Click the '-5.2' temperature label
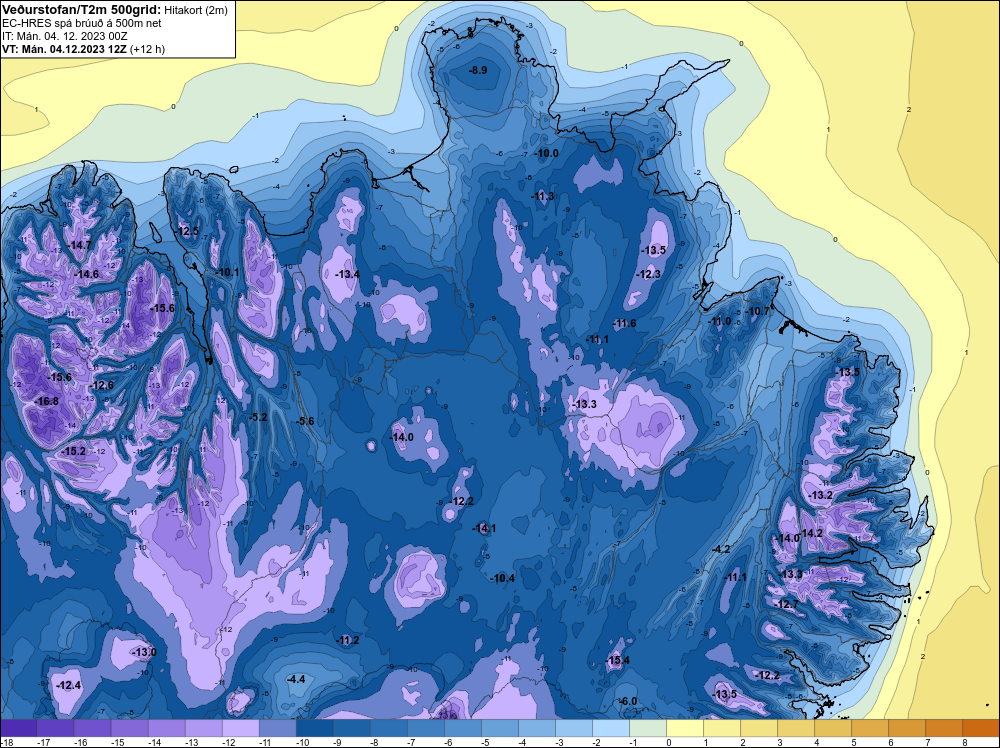The height and width of the screenshot is (748, 1000). (x=258, y=417)
